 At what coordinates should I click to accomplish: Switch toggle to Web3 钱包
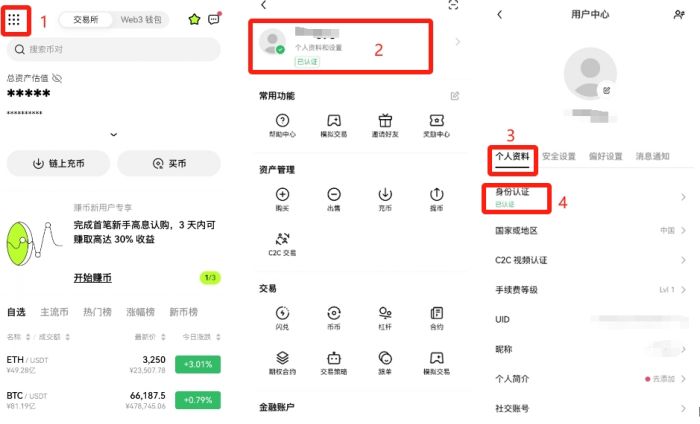point(141,20)
